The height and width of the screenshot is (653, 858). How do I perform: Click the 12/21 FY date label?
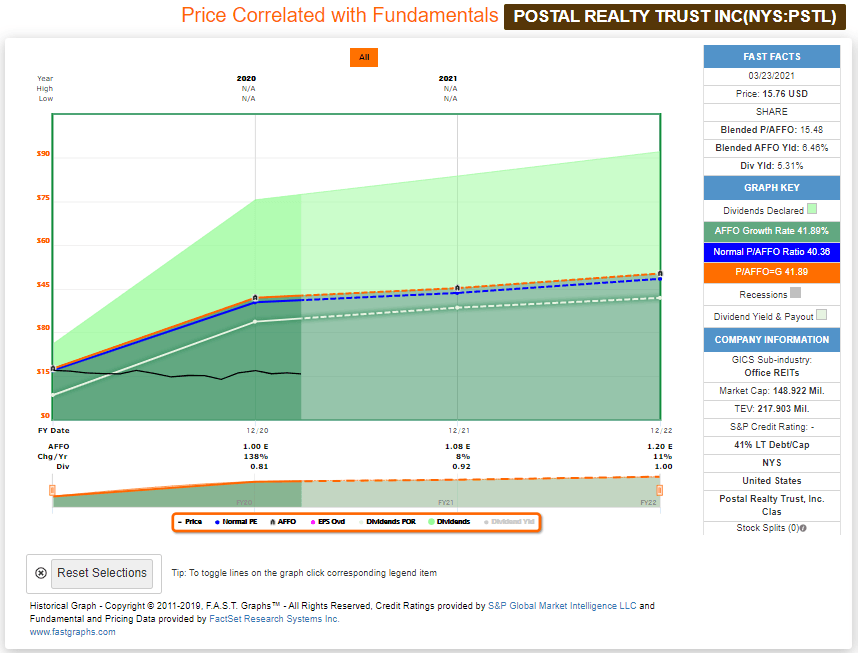(459, 431)
